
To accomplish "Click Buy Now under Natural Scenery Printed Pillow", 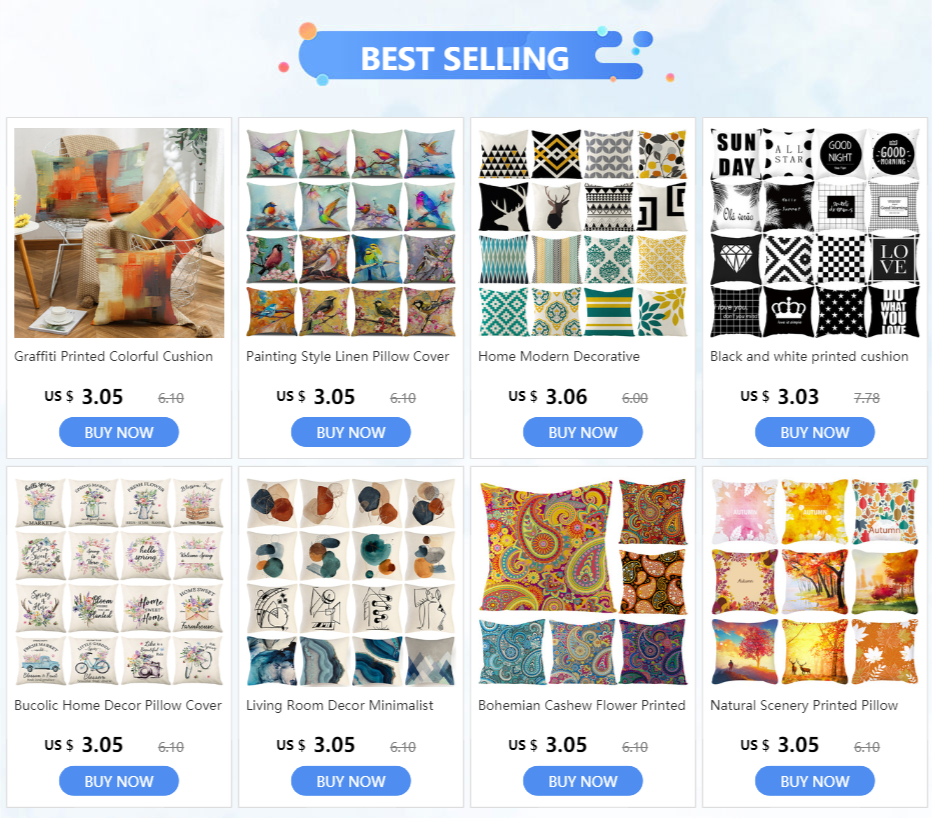I will point(815,781).
